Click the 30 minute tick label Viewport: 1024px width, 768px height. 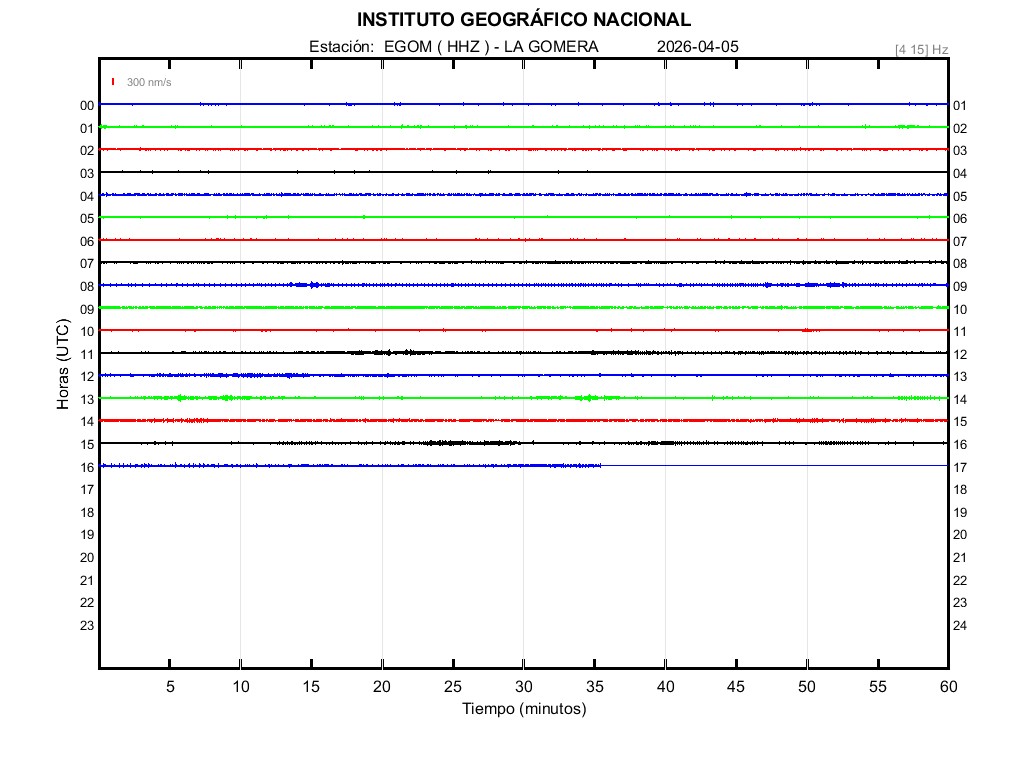pyautogui.click(x=524, y=686)
